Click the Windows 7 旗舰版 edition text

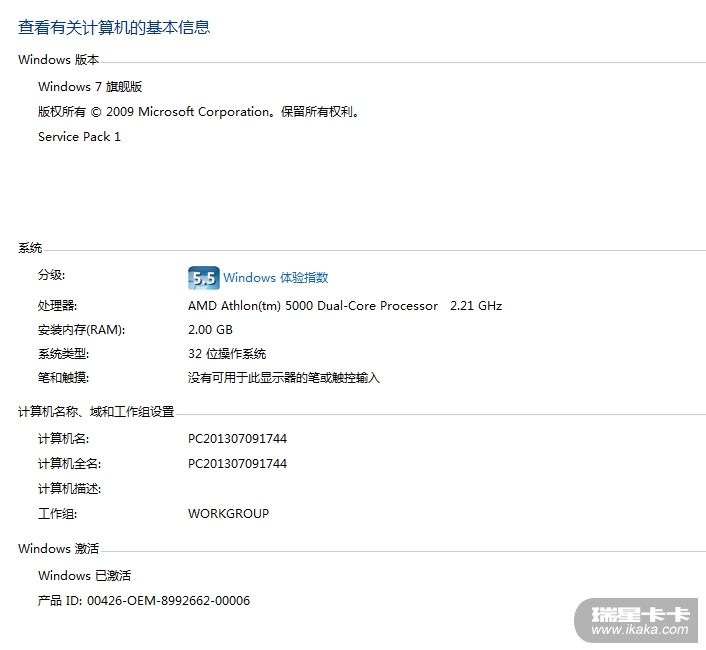click(x=90, y=86)
